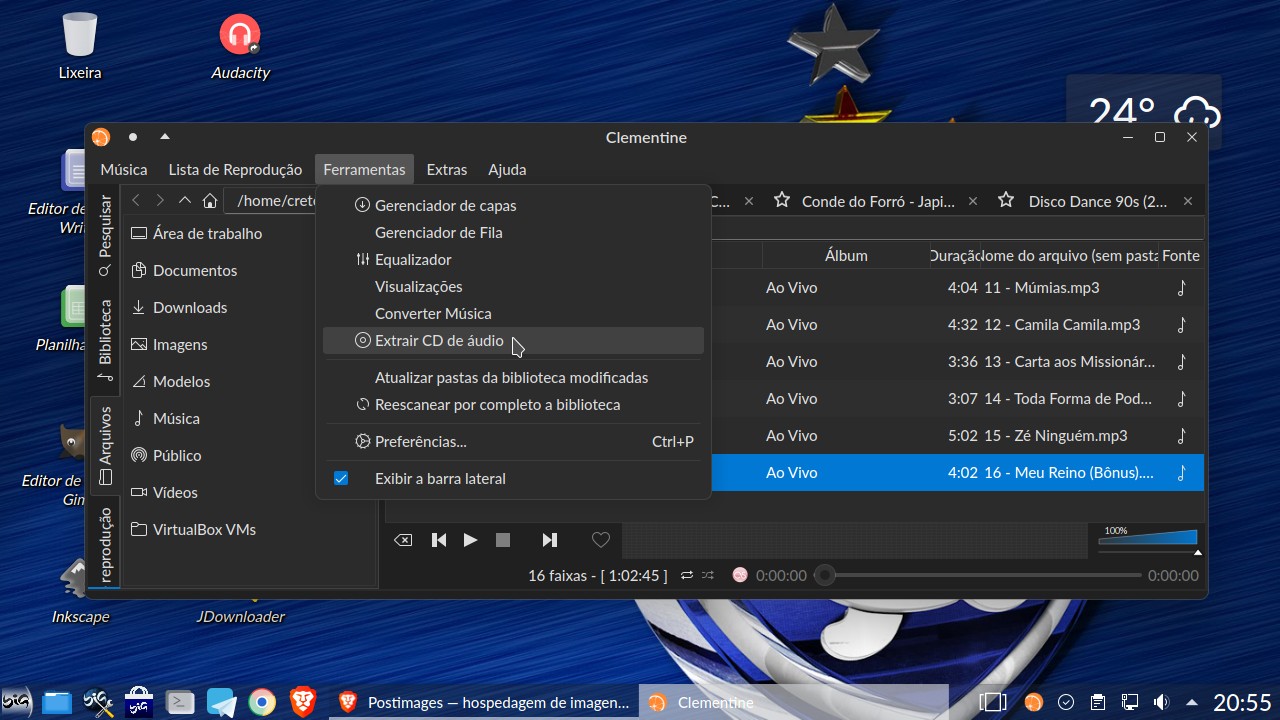Select track 12 - Camila Camila.mp3

(x=1062, y=325)
